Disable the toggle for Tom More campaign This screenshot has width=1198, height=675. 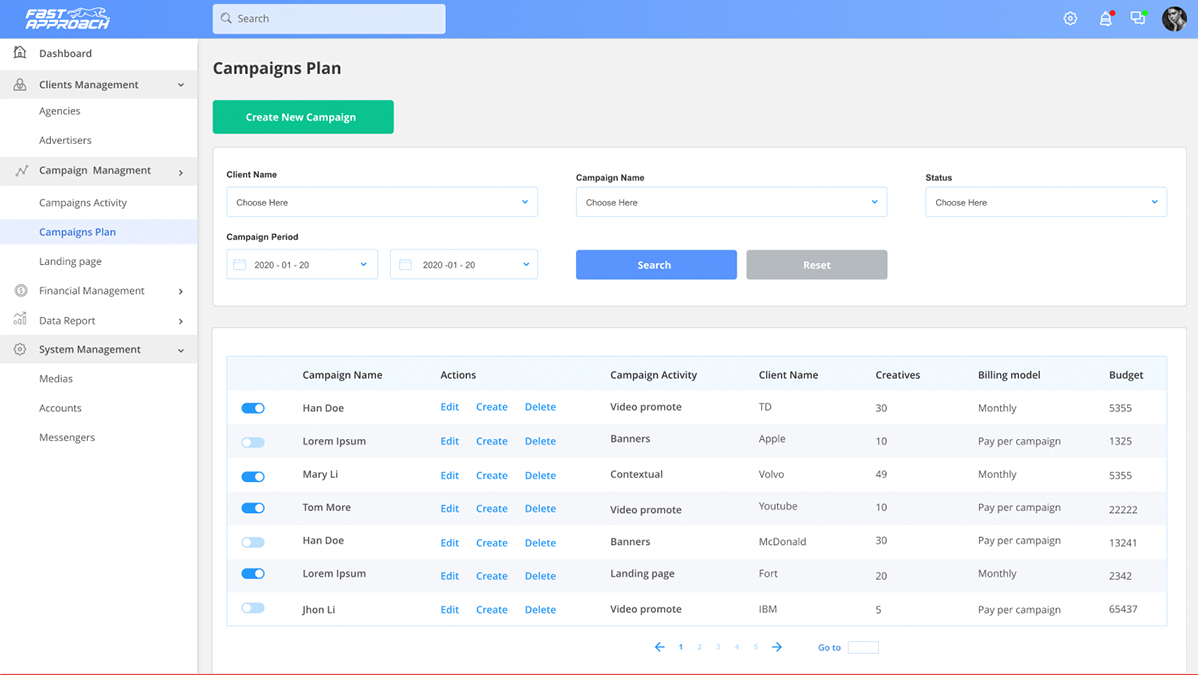[253, 508]
